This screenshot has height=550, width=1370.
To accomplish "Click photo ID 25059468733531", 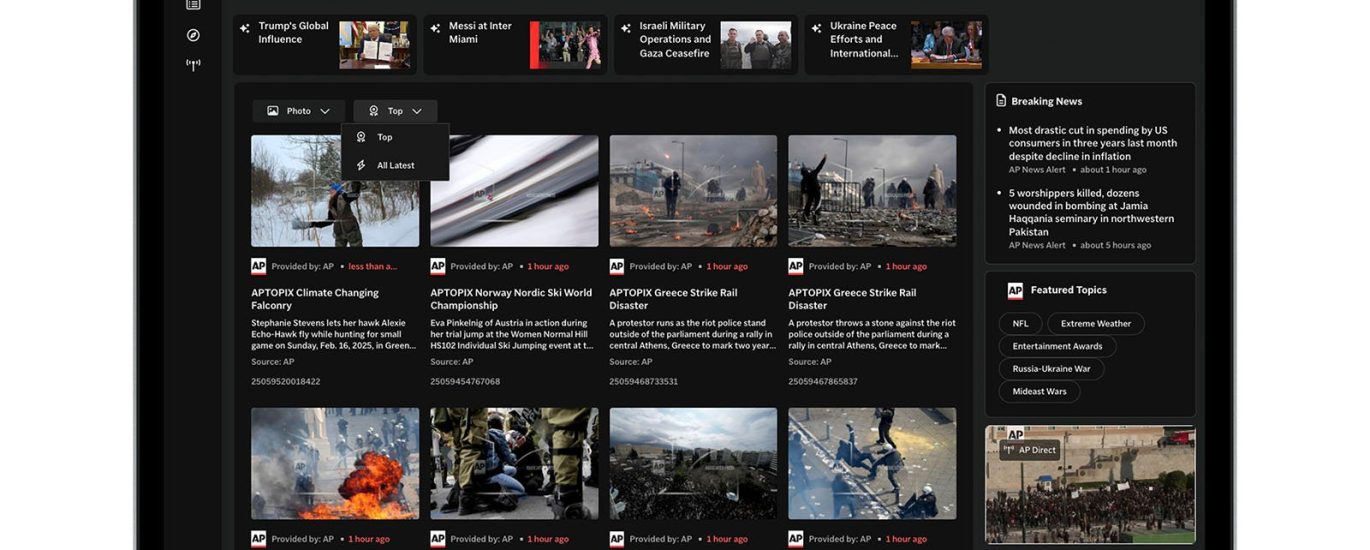I will [644, 381].
